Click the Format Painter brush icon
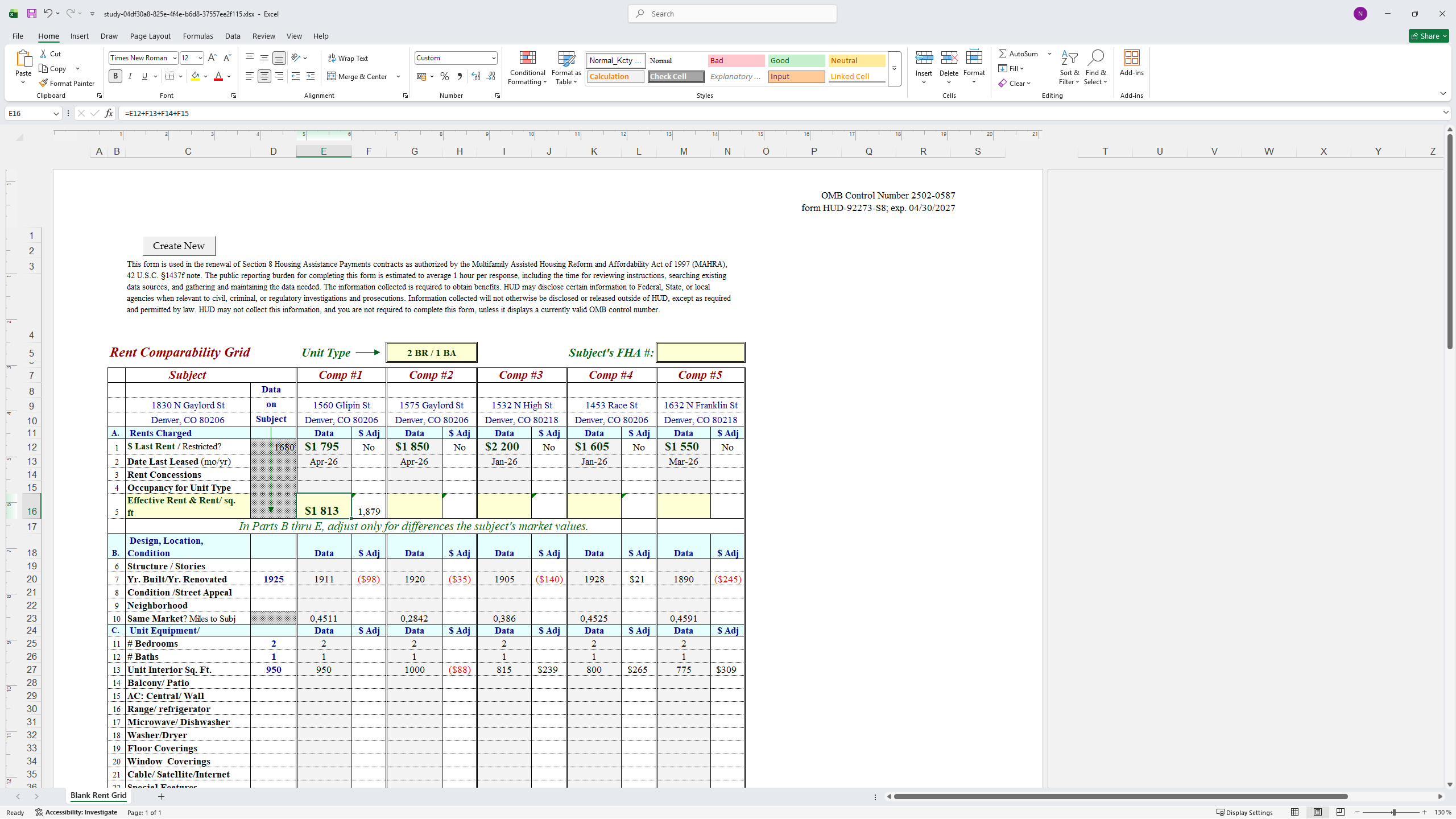 43,83
